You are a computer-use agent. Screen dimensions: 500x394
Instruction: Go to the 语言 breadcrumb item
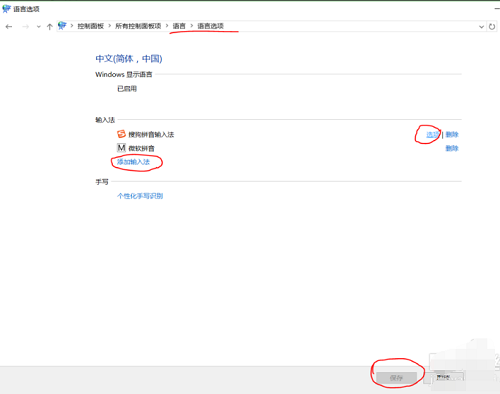[179, 26]
